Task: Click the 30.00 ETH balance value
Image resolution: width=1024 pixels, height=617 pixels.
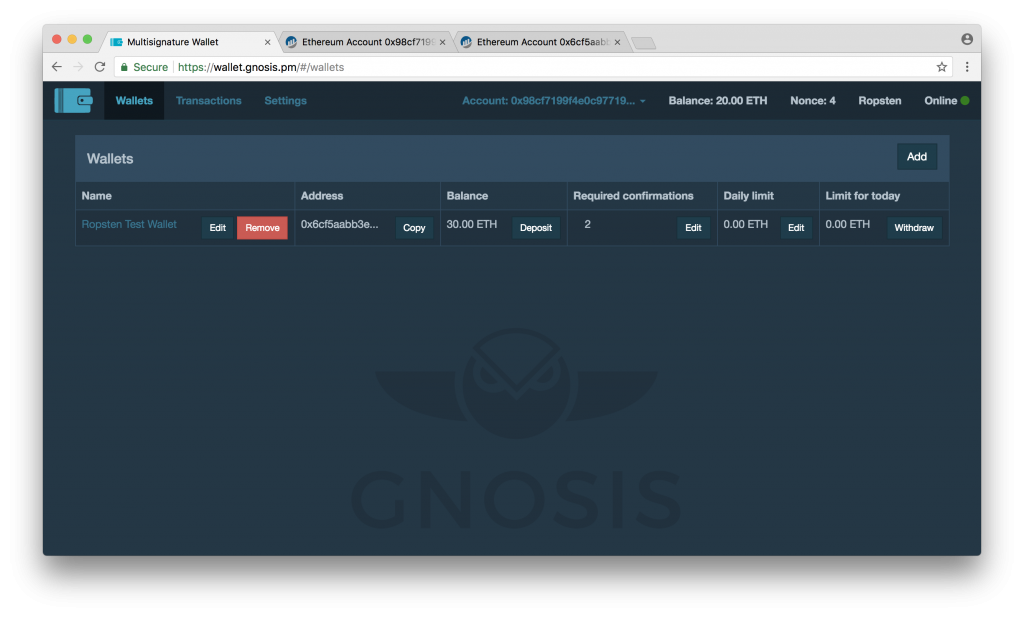Action: coord(472,224)
